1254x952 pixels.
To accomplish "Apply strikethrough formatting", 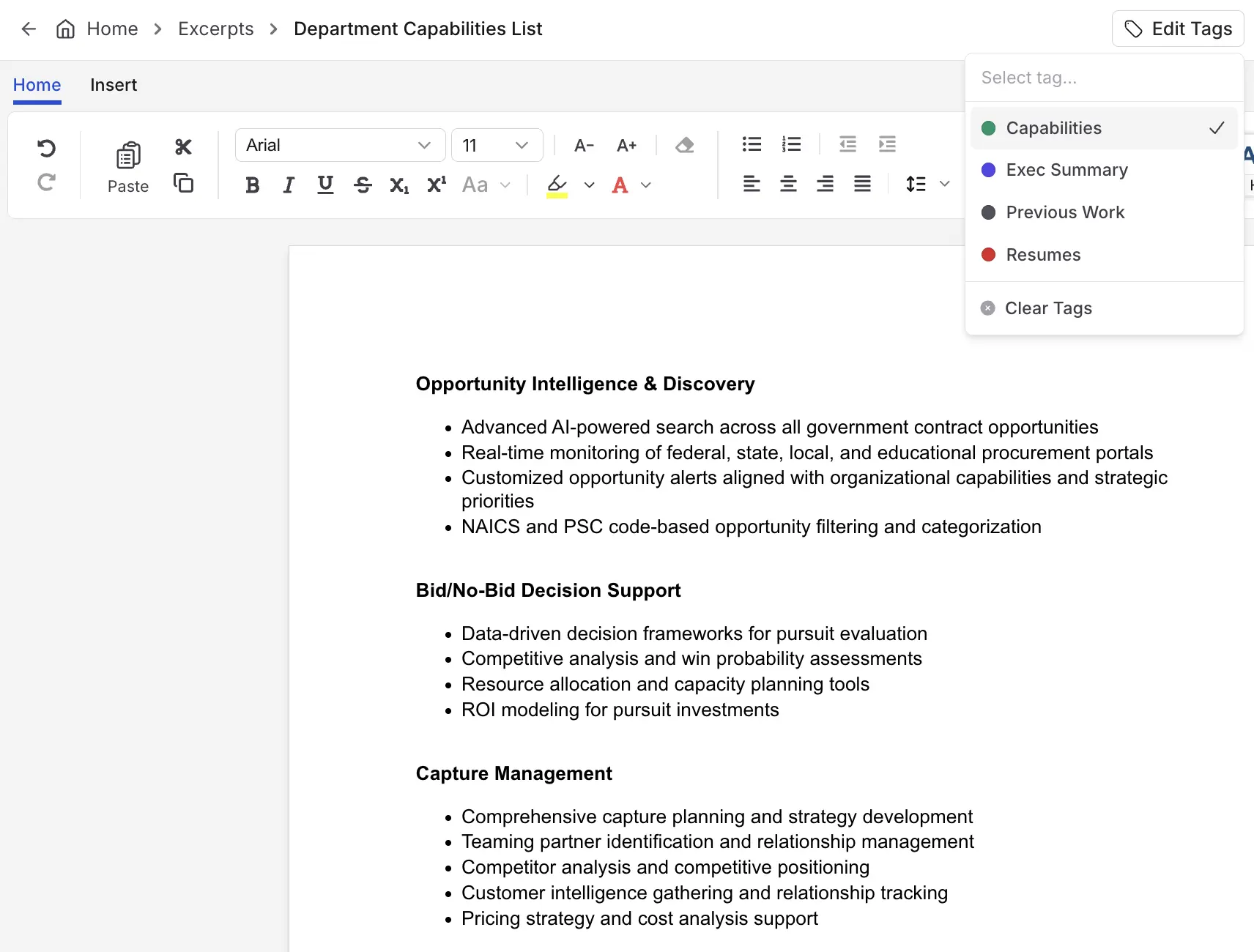I will click(363, 185).
